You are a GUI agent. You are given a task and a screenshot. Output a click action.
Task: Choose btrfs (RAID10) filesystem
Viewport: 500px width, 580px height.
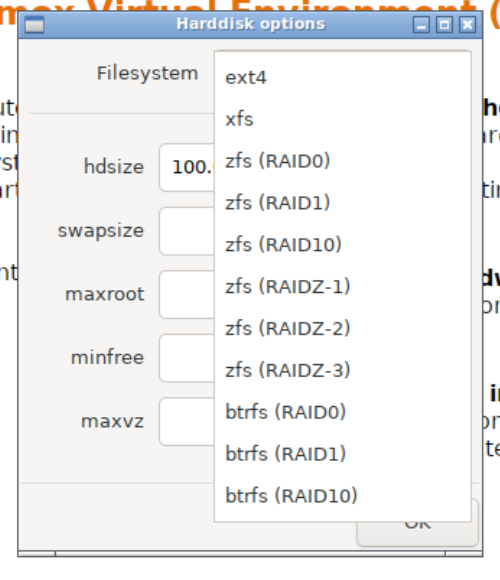[342, 495]
